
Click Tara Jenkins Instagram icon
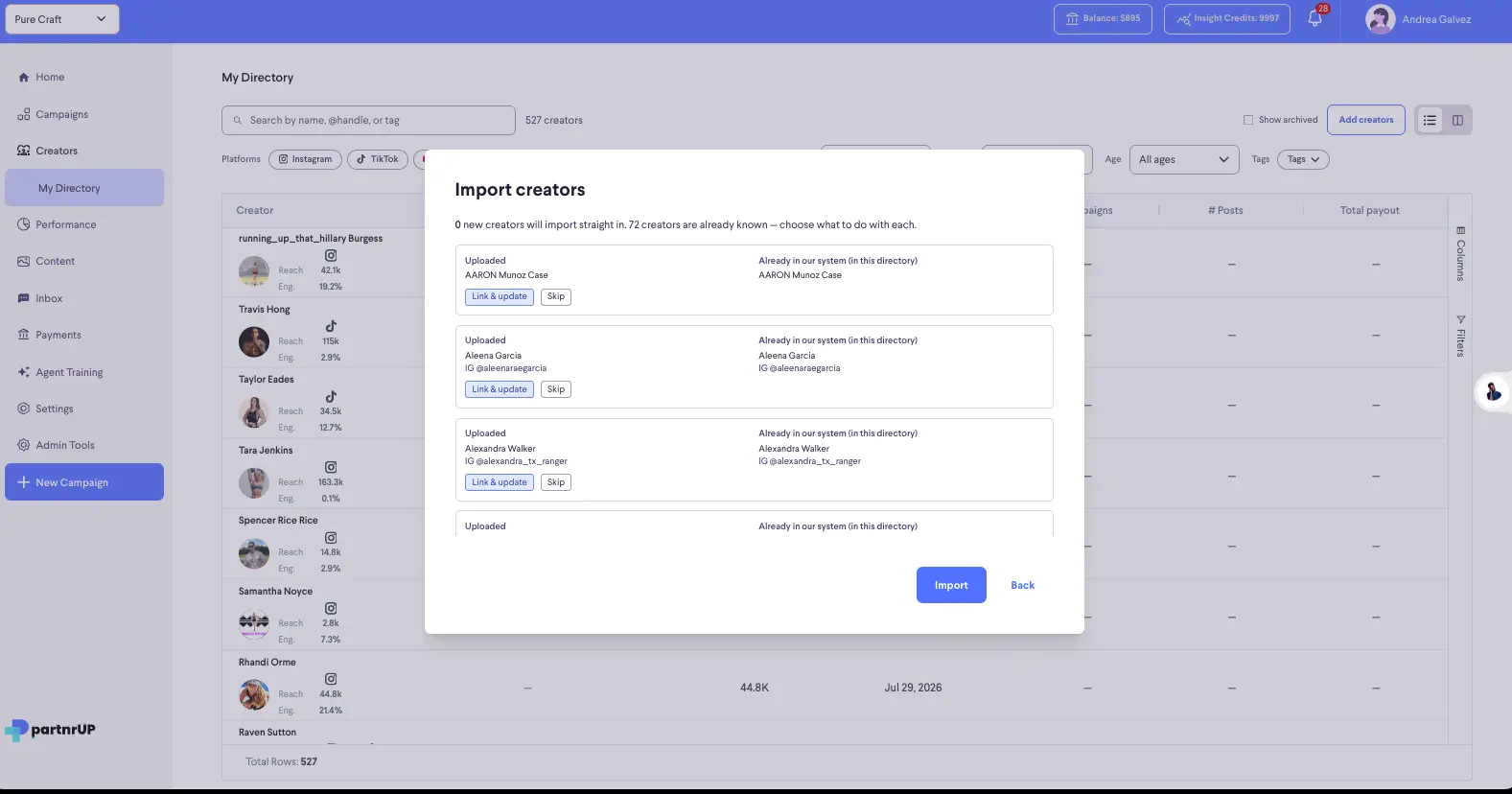(331, 467)
